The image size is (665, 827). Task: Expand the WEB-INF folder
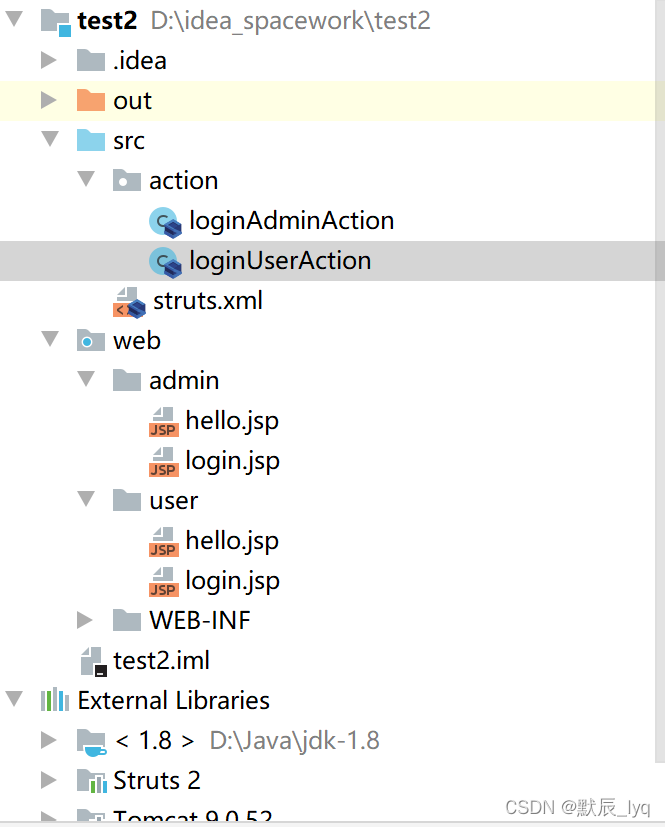(85, 620)
